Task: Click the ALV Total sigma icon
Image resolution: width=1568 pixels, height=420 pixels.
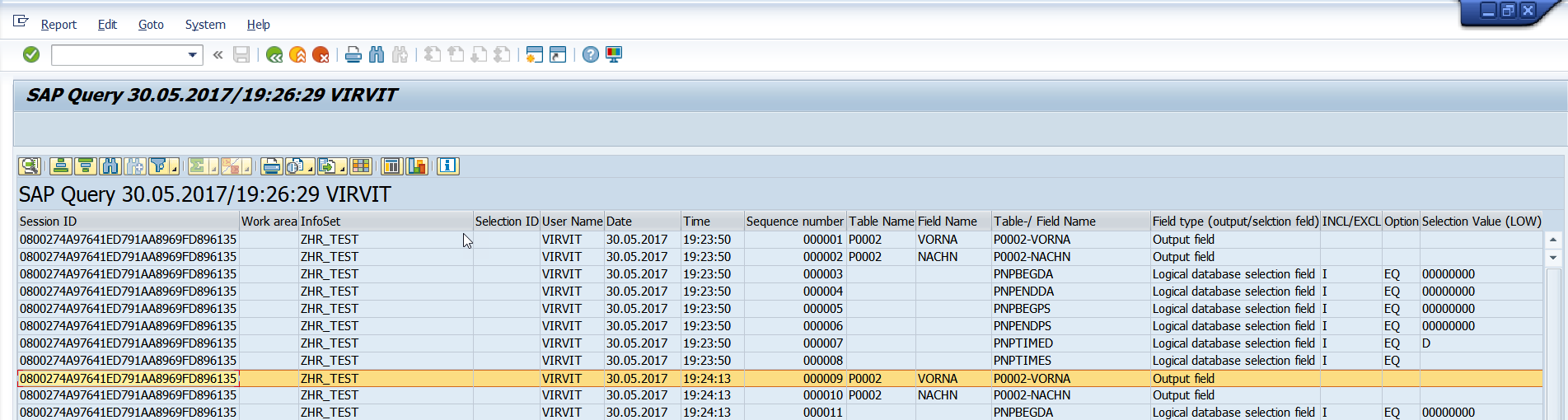Action: click(x=198, y=166)
